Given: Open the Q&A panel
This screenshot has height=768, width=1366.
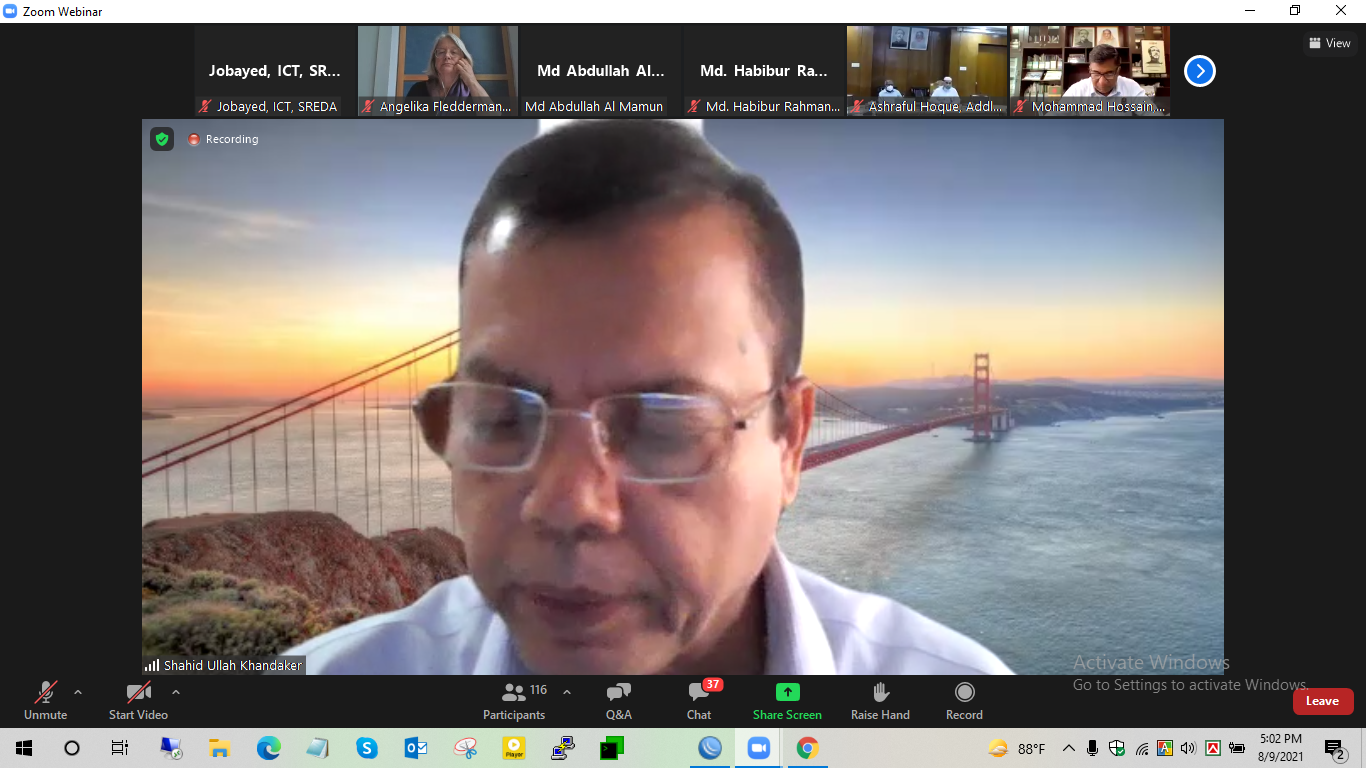Looking at the screenshot, I should [x=618, y=700].
